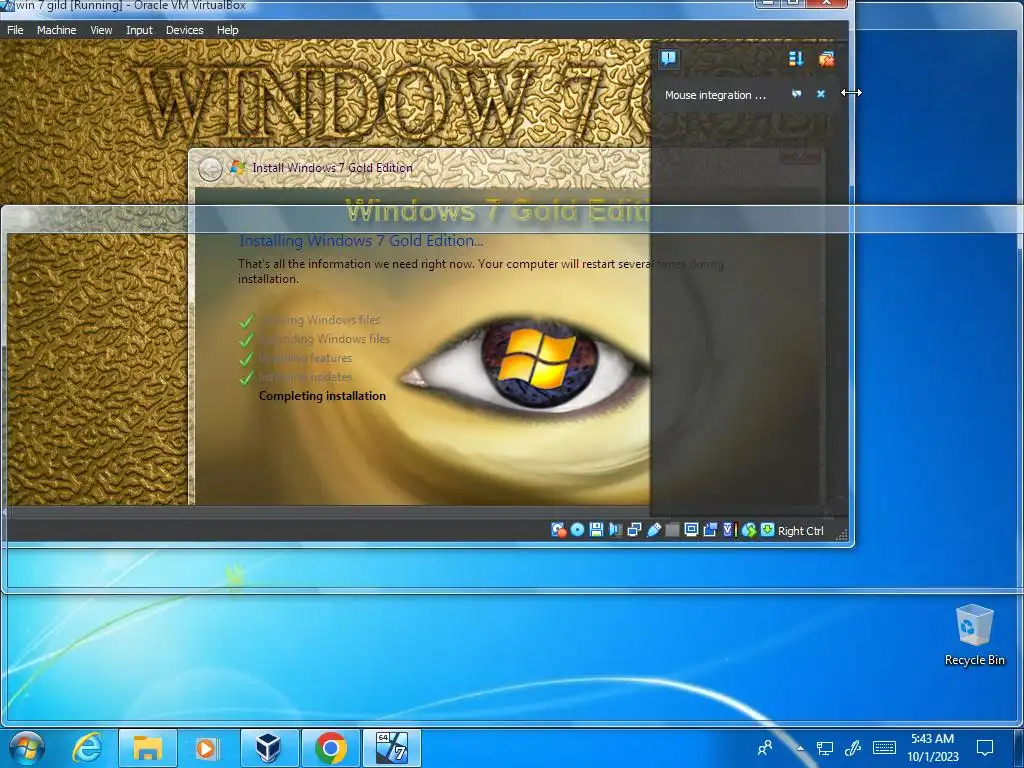Click the don't-show-again icon for Mouse integration
This screenshot has width=1024, height=768.
coord(796,94)
